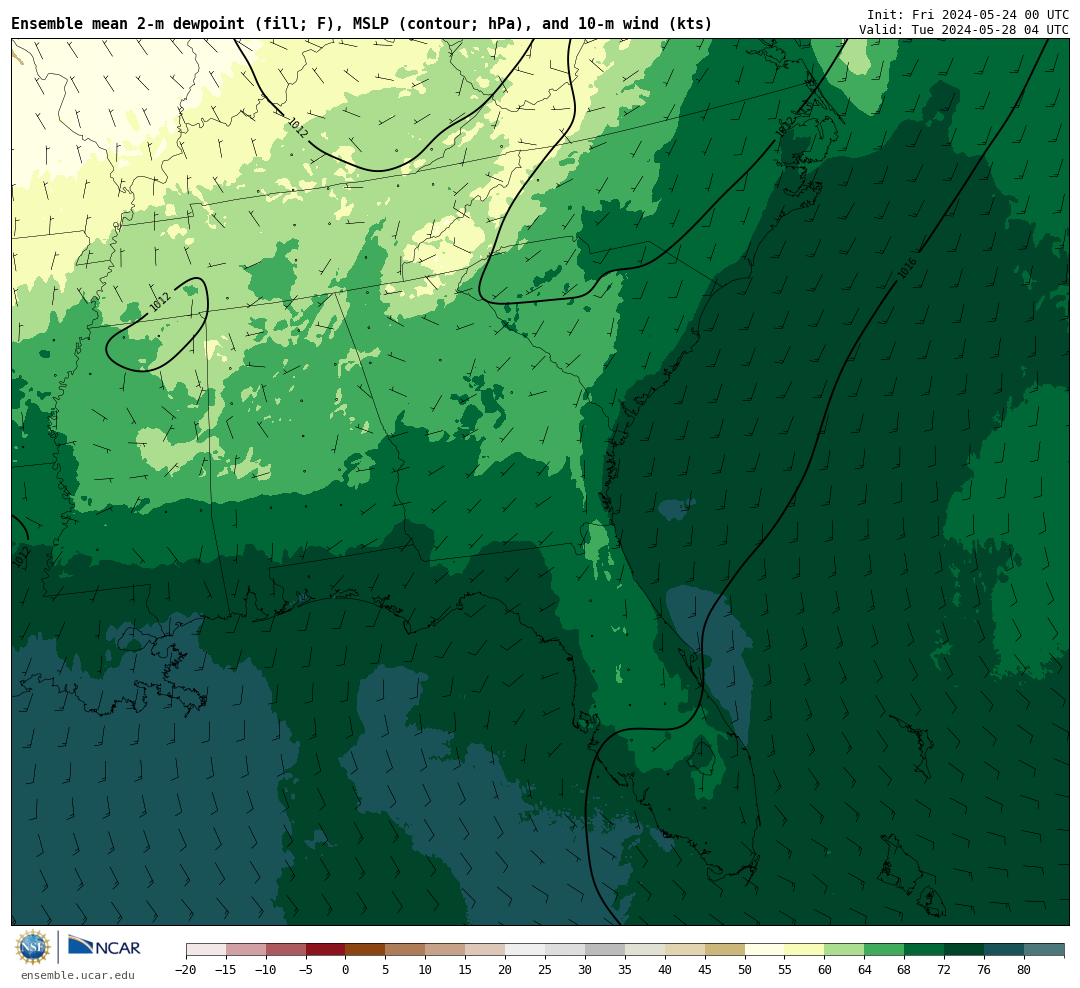The width and height of the screenshot is (1080, 988).
Task: Pick the colorbar swatch between 10 and 15
Action: (x=446, y=950)
